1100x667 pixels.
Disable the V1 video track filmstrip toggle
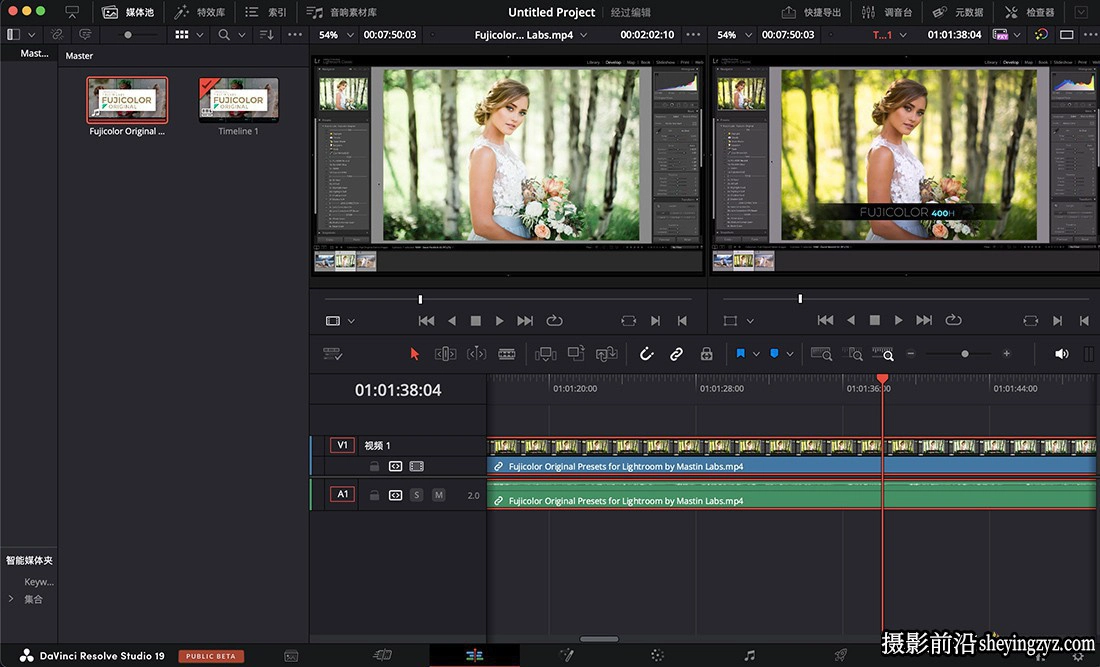click(417, 466)
